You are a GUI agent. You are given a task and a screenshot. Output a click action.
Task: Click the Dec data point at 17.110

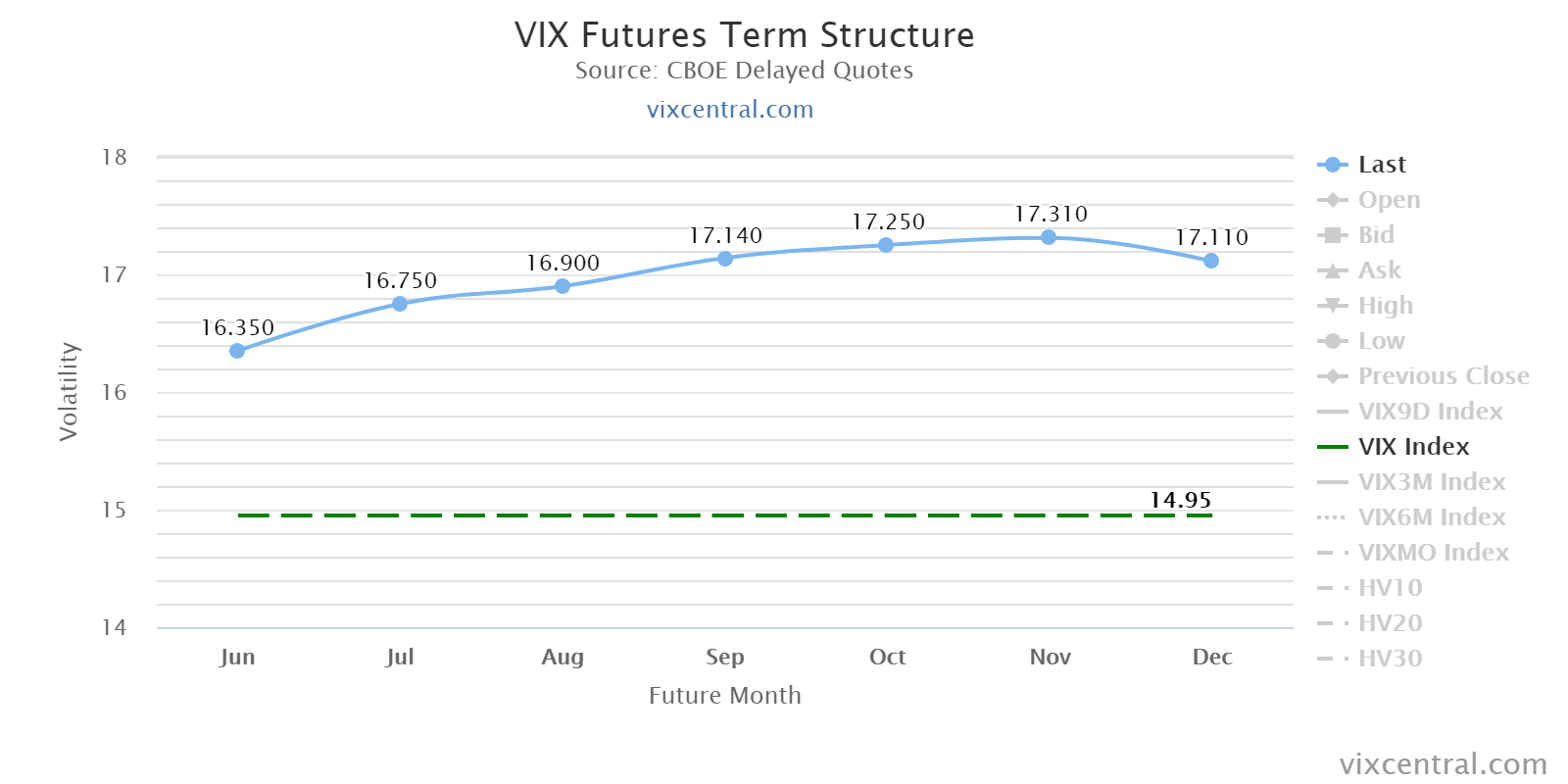(1211, 261)
